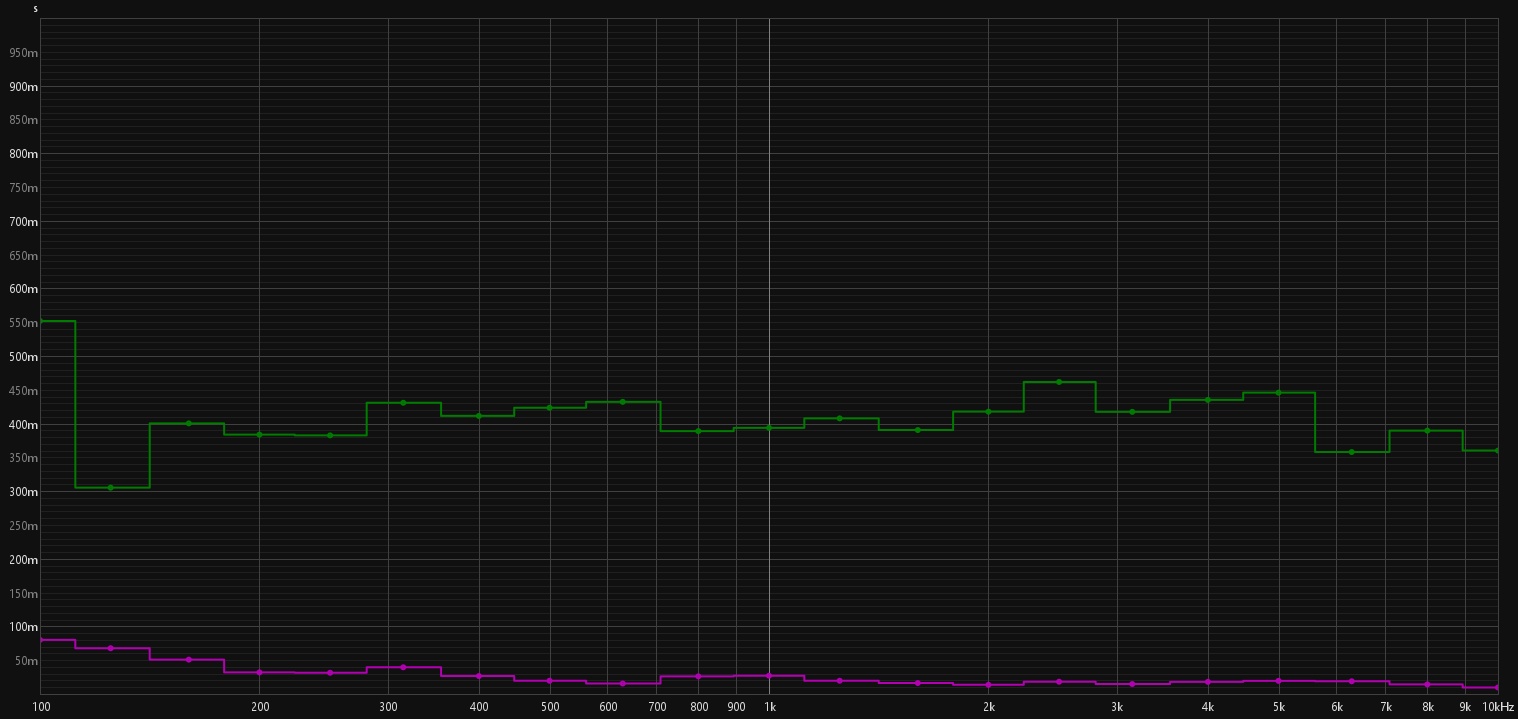
Task: Select the 9k frequency axis label
Action: click(1464, 707)
